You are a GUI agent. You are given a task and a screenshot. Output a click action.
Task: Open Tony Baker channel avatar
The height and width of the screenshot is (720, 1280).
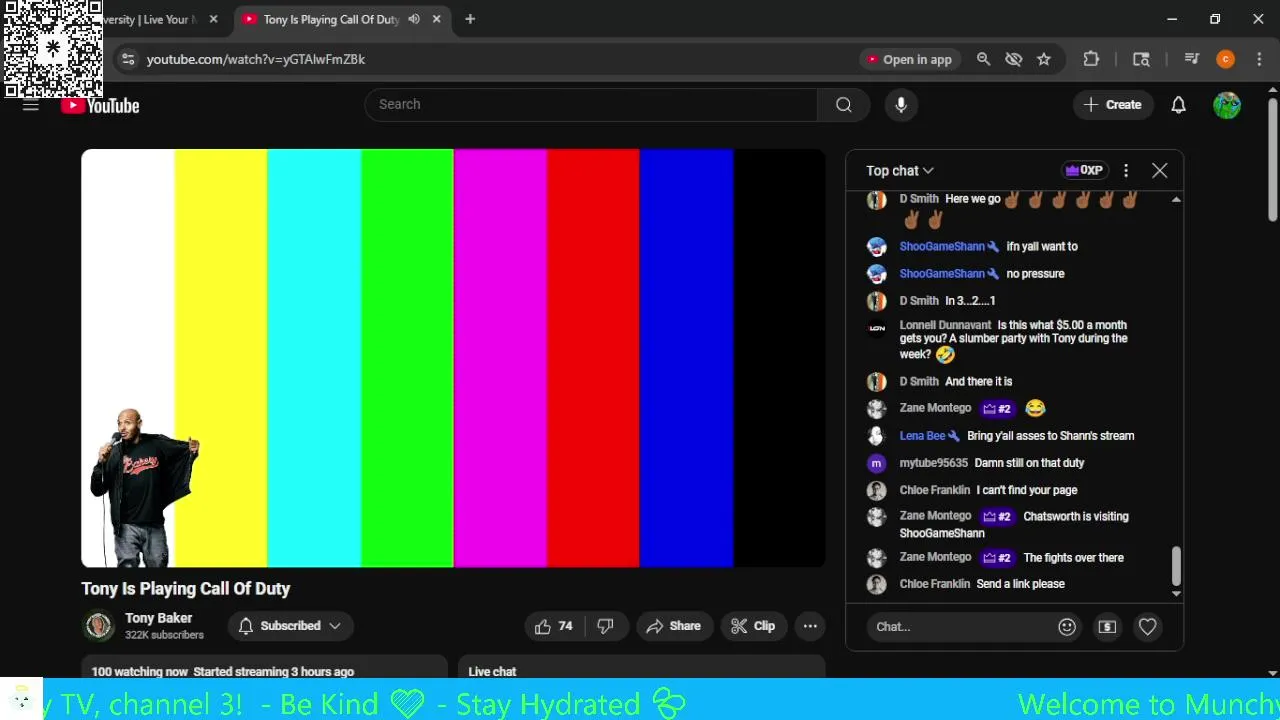tap(99, 626)
